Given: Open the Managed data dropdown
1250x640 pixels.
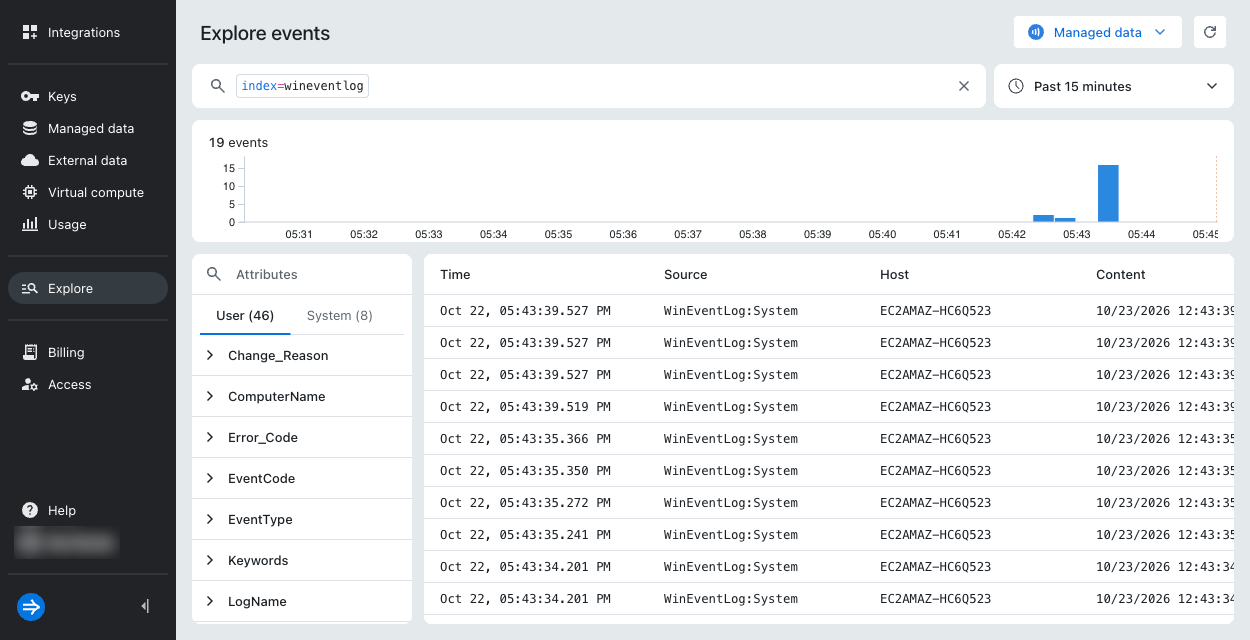Looking at the screenshot, I should pos(1098,32).
